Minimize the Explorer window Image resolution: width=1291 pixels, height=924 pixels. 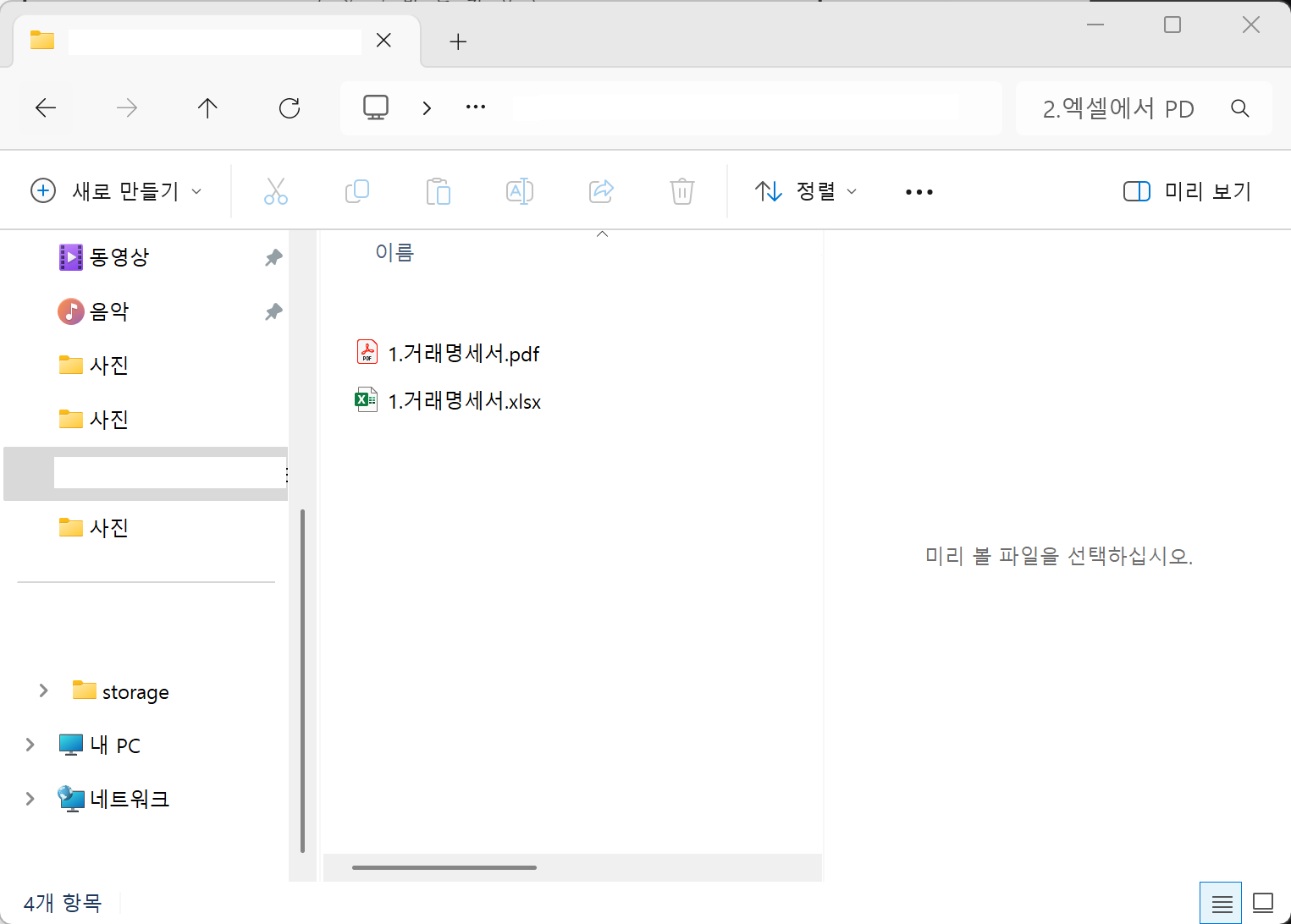tap(1095, 25)
